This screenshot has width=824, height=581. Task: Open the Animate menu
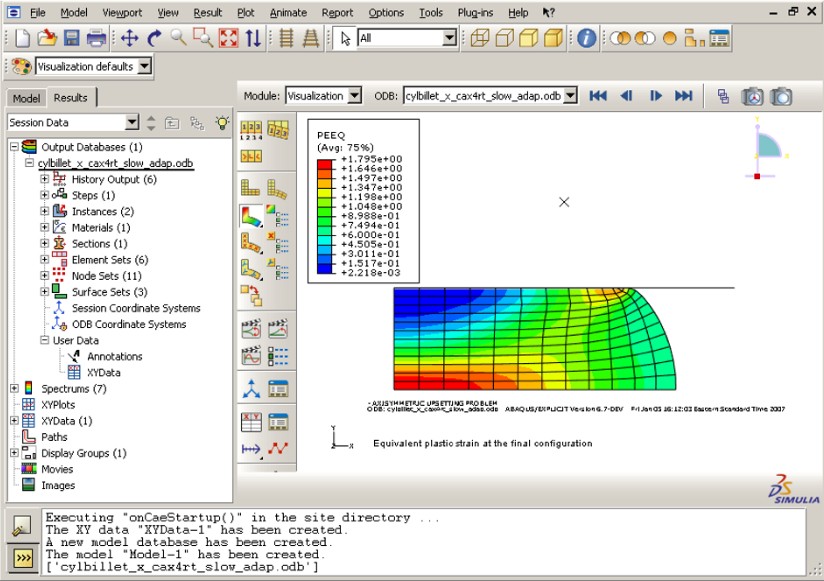point(287,12)
